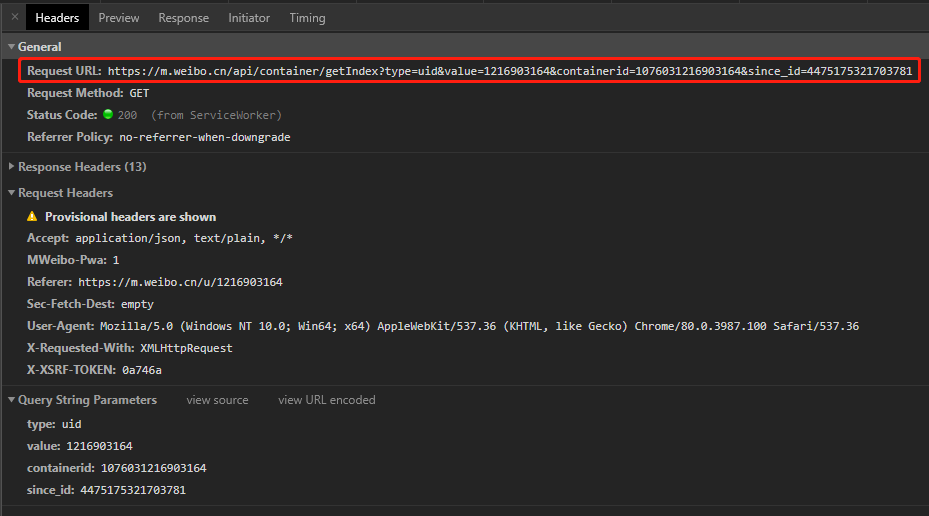Click the 'type: uid' parameter
This screenshot has height=516, width=929.
(x=54, y=424)
